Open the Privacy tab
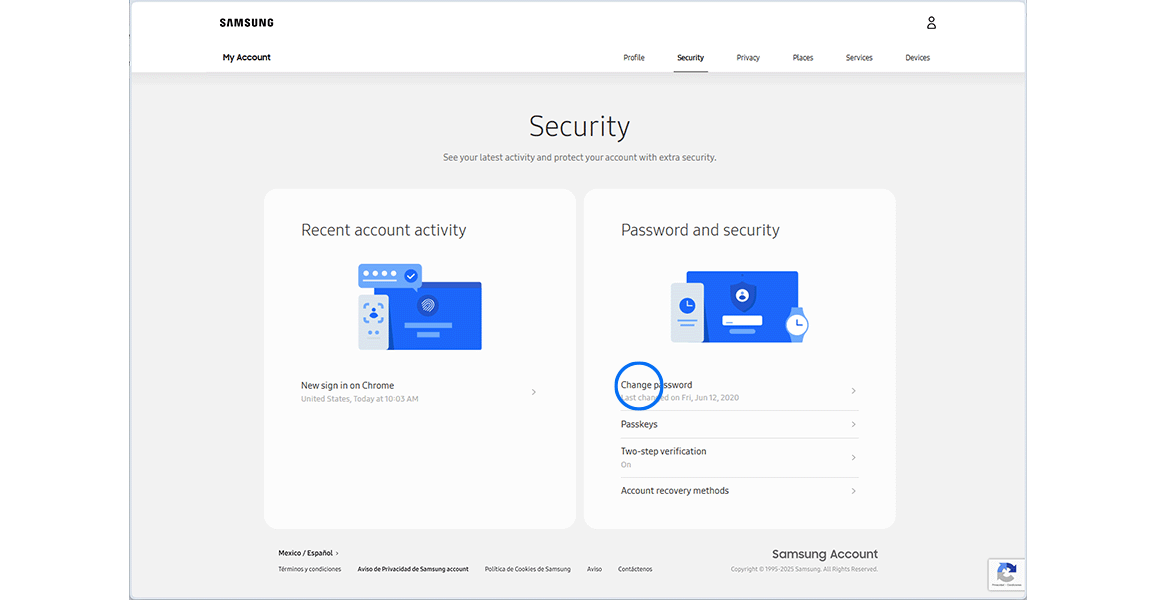 748,57
